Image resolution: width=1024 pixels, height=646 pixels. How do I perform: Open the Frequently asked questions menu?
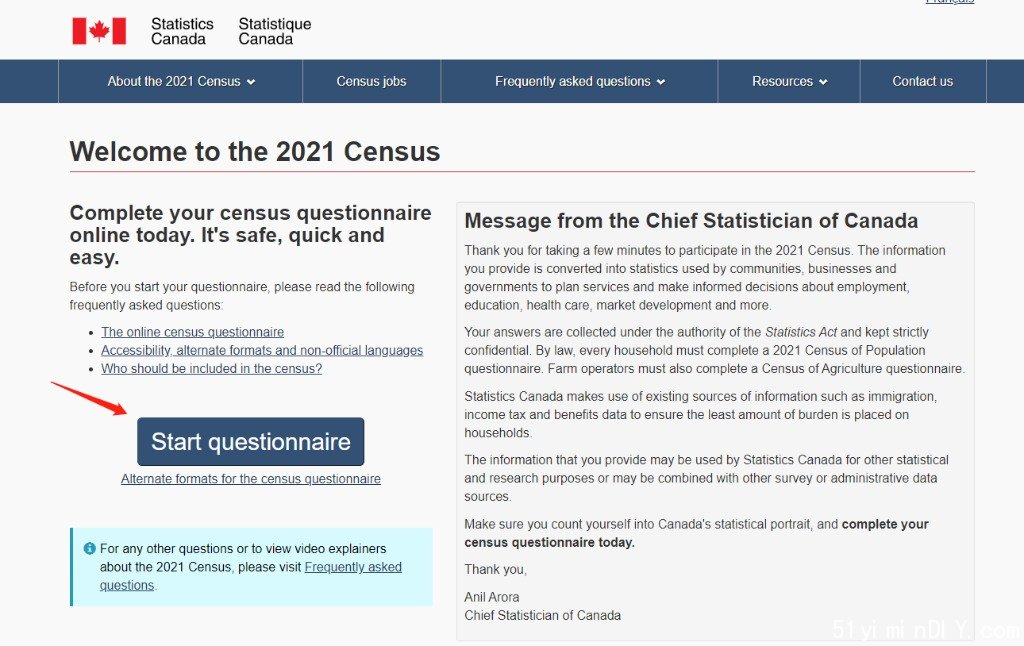[x=579, y=81]
